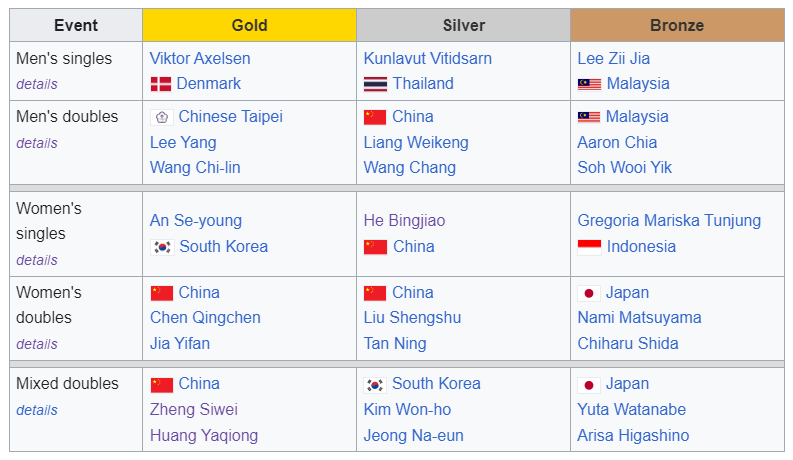Click Japan flag in Women's doubles bronze
Screen dimensions: 793x460
[x=589, y=293]
